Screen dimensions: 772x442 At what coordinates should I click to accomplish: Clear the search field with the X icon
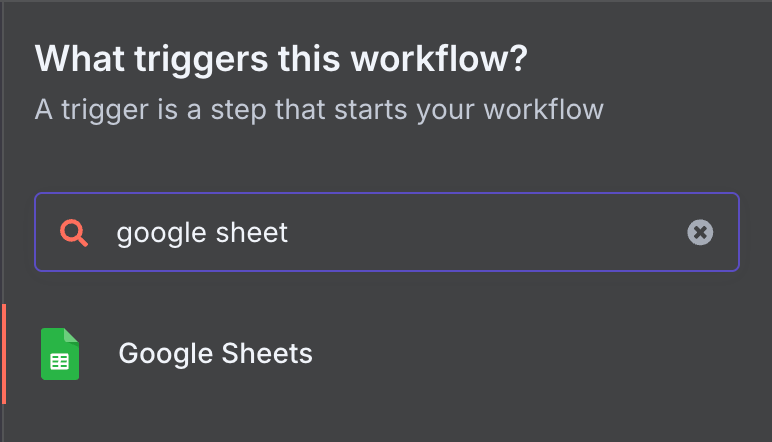(700, 233)
